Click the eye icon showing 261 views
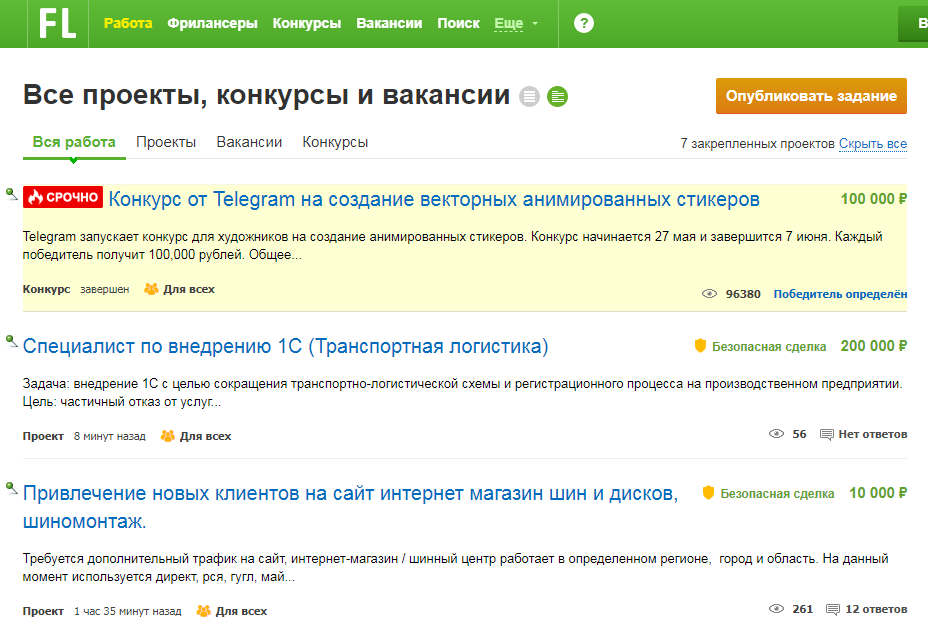 pyautogui.click(x=774, y=610)
